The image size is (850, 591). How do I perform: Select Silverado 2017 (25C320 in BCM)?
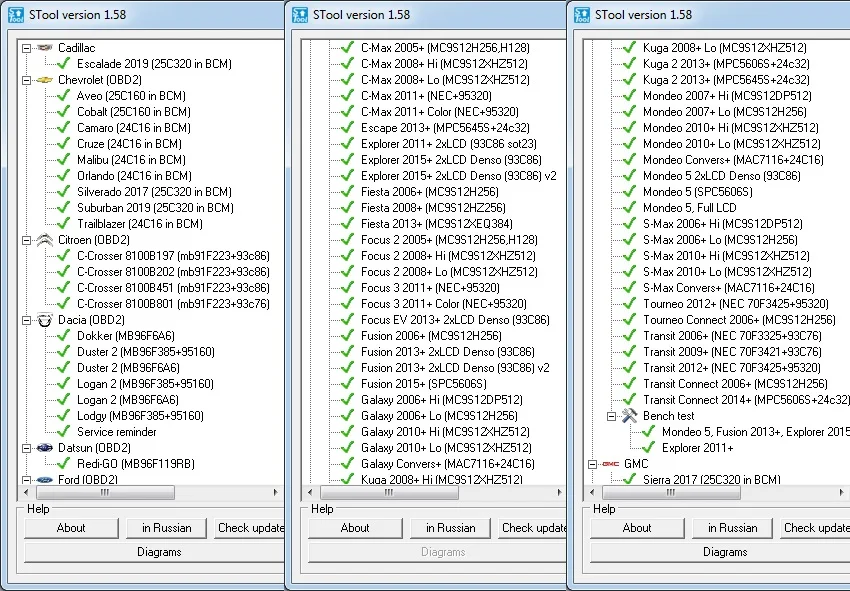[154, 192]
